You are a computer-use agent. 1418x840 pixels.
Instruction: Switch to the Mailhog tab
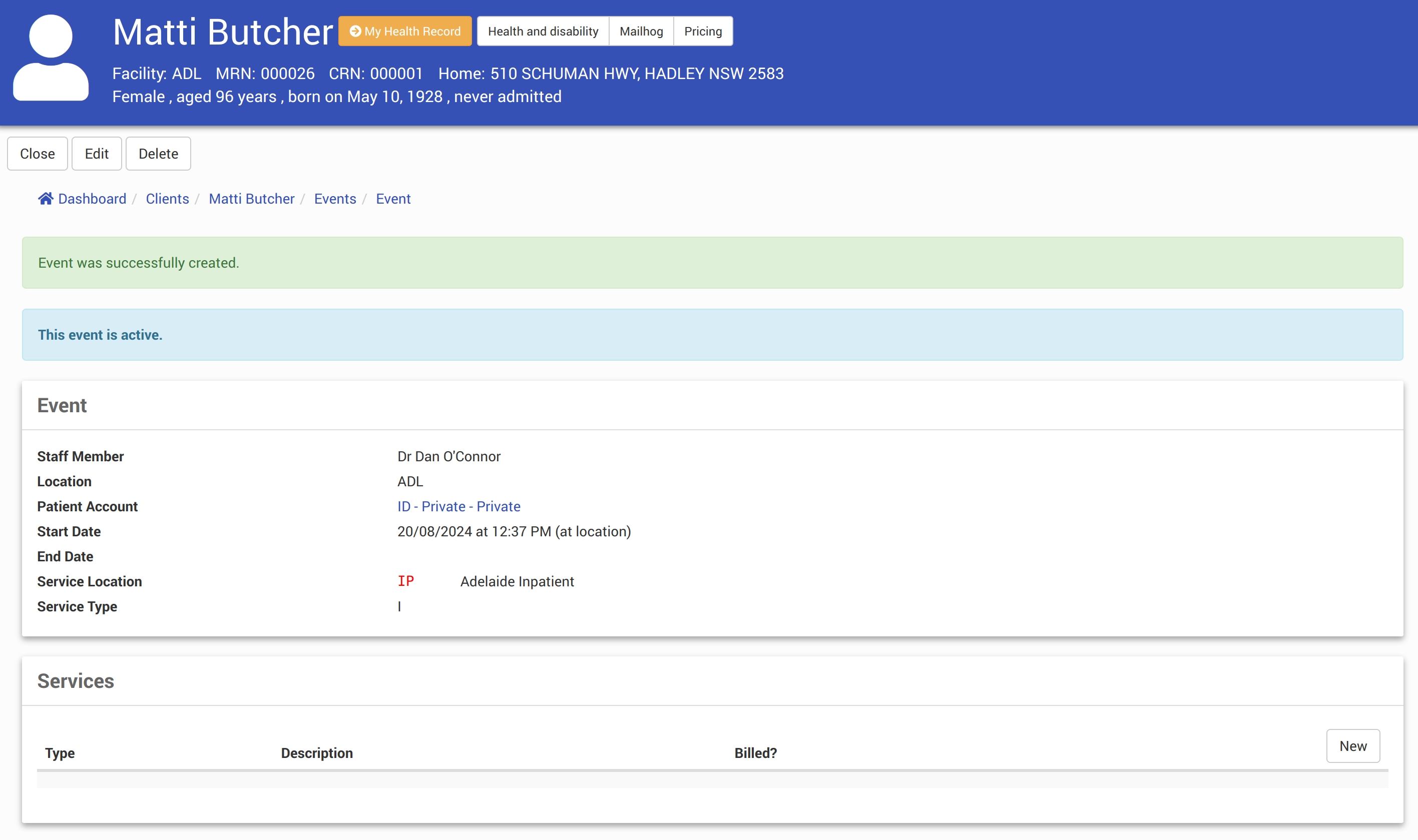click(x=641, y=31)
